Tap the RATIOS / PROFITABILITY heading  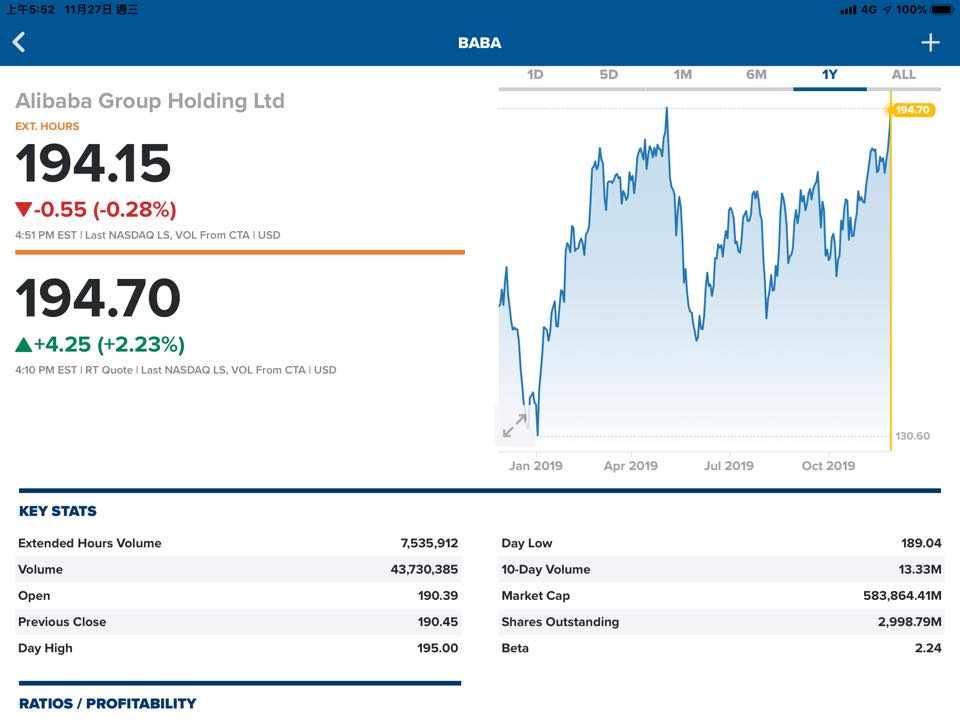click(x=108, y=703)
